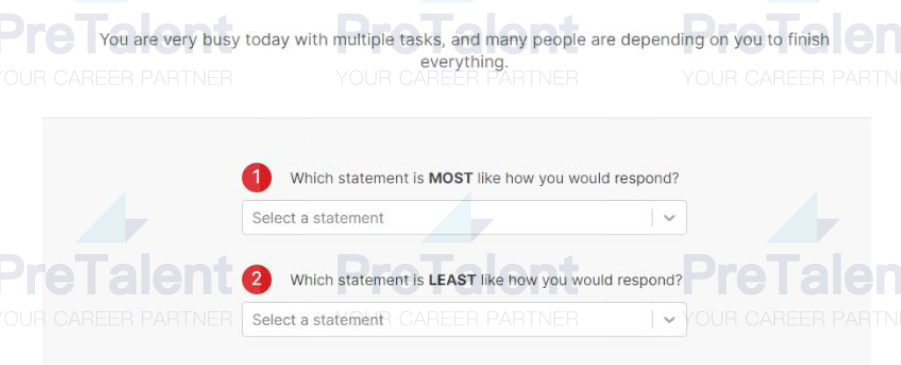Screen dimensions: 901x365
Task: Click the PreTalent triangle logo at left middle
Action: pyautogui.click(x=112, y=218)
